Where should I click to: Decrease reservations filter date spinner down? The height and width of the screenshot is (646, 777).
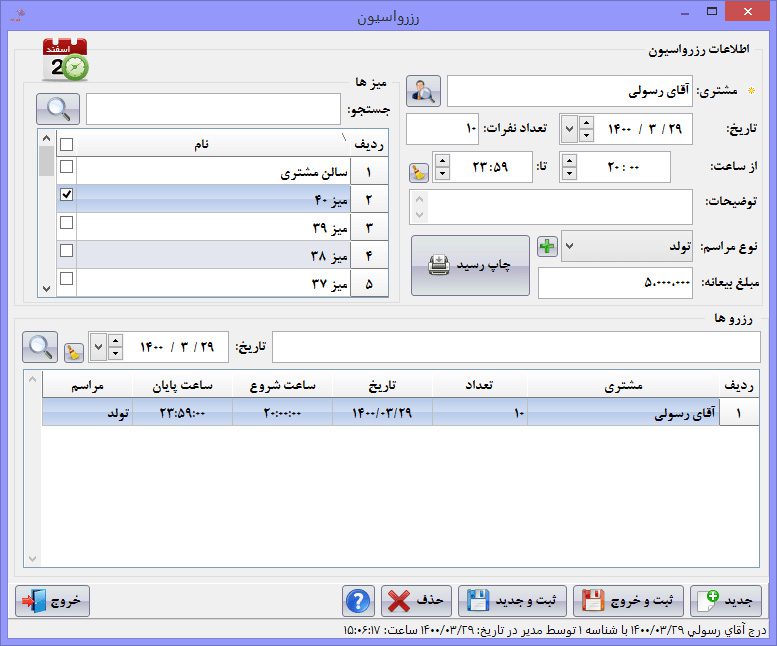(x=115, y=353)
